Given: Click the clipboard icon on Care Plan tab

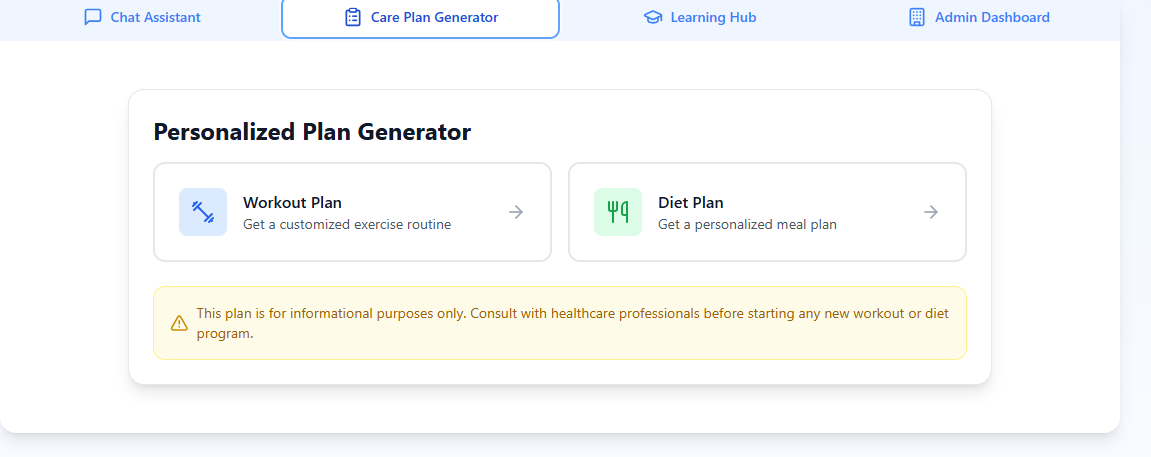Looking at the screenshot, I should pos(352,17).
